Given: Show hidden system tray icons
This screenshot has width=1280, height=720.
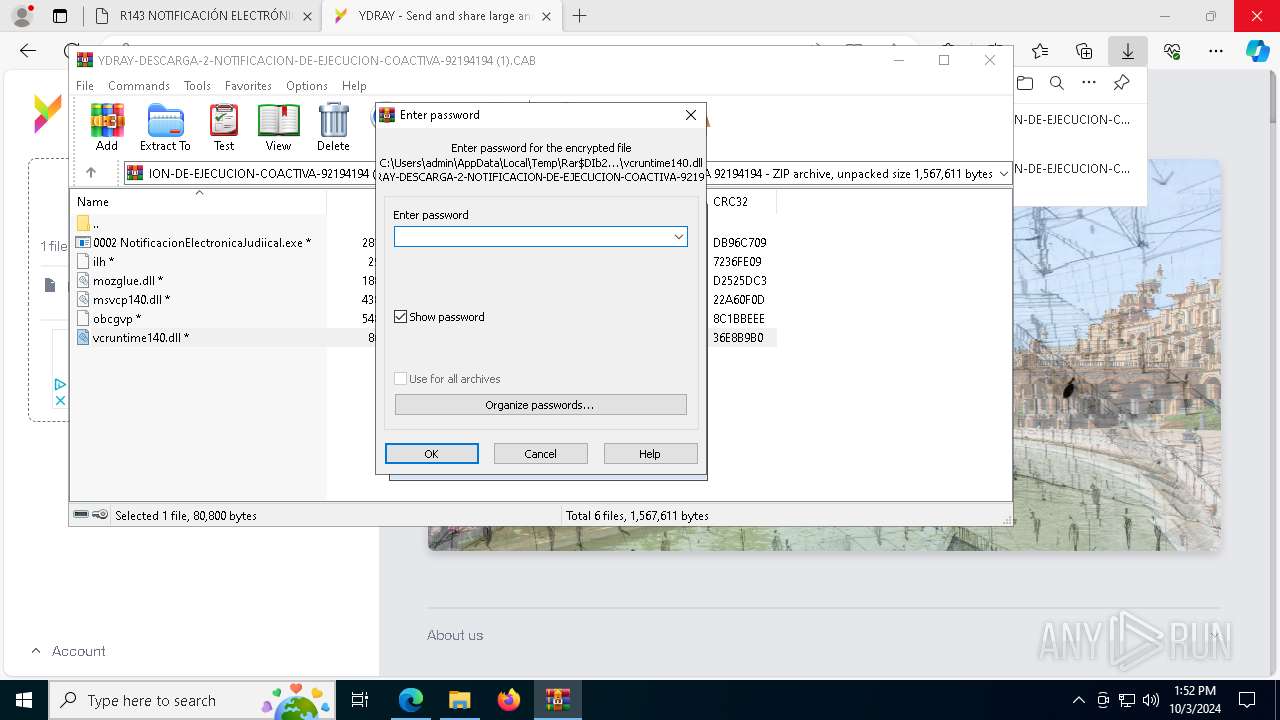Looking at the screenshot, I should point(1079,700).
